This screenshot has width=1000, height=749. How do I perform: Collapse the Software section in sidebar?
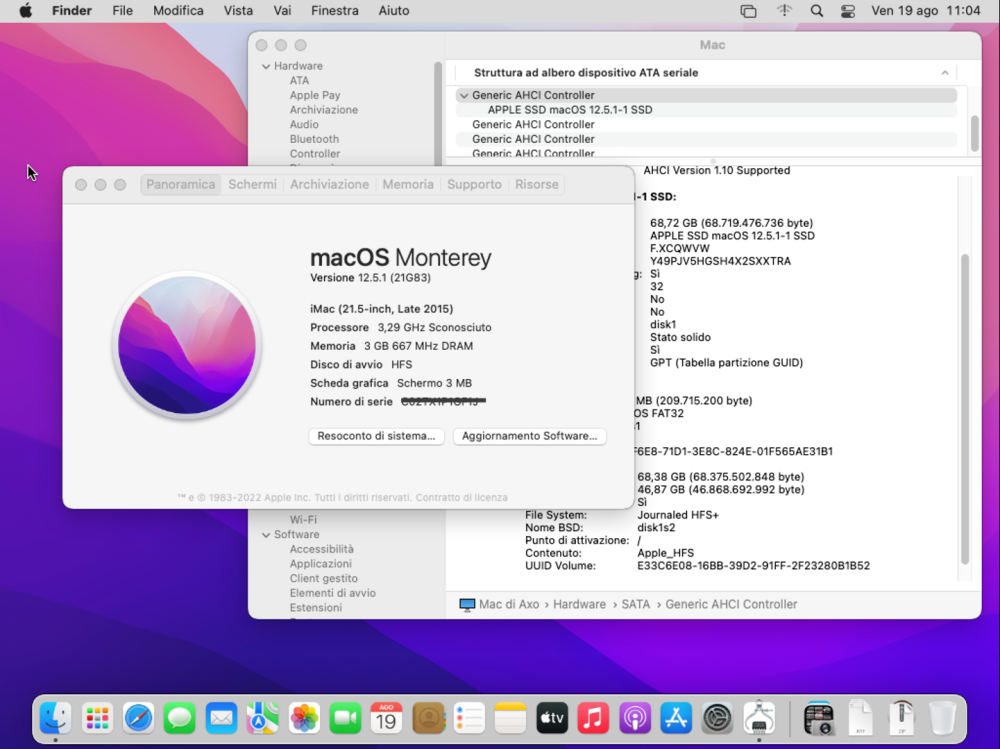tap(266, 535)
